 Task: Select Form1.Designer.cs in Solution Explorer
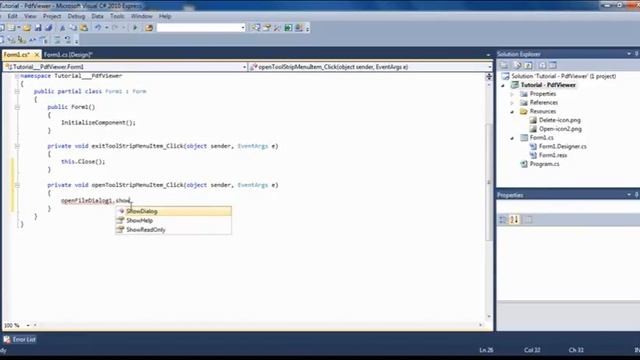coord(562,147)
